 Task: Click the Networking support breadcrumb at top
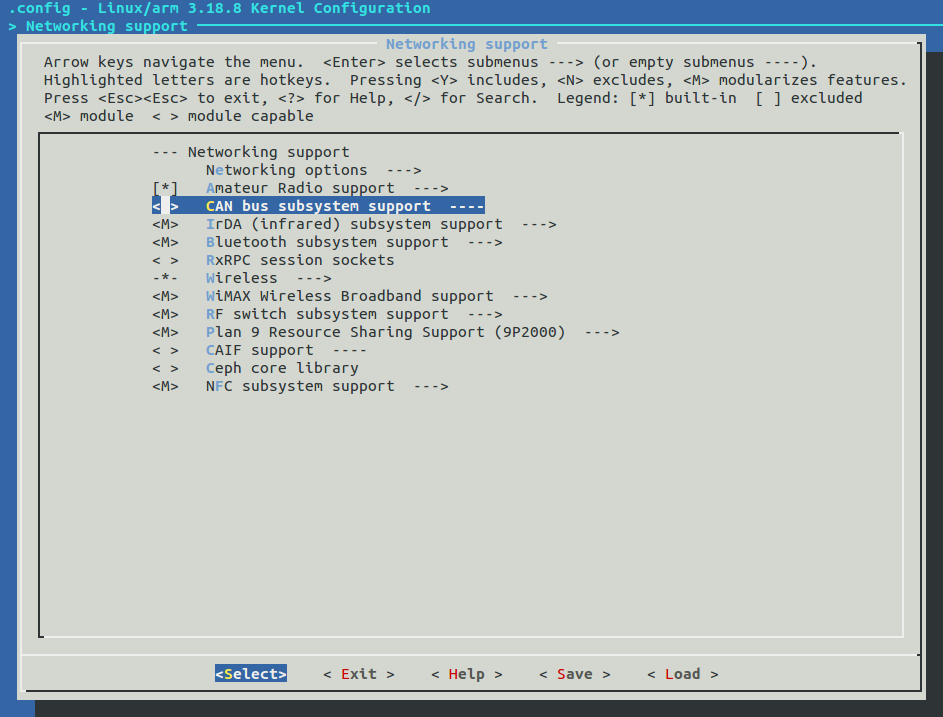106,26
